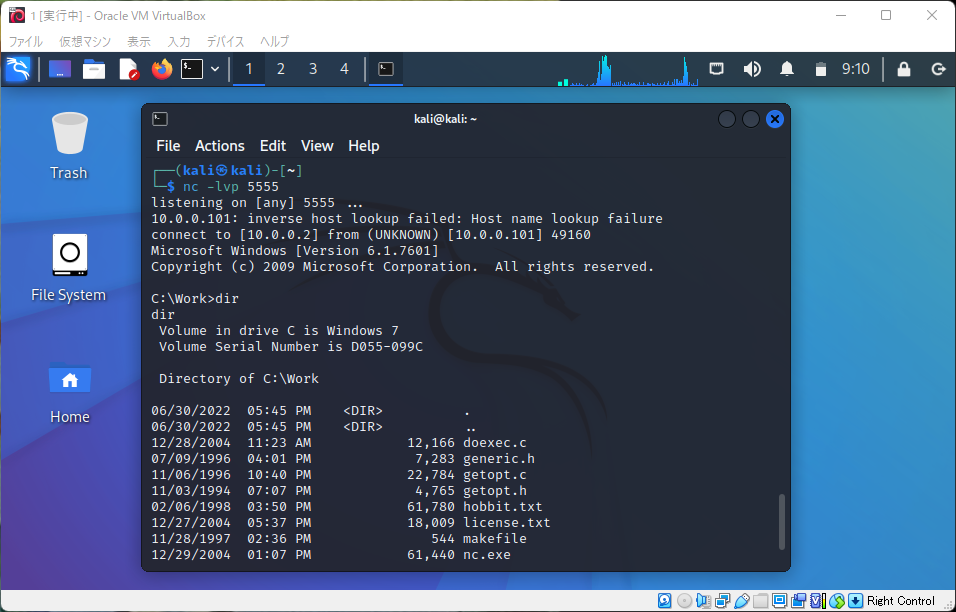Click the log out icon in panel

[x=938, y=69]
